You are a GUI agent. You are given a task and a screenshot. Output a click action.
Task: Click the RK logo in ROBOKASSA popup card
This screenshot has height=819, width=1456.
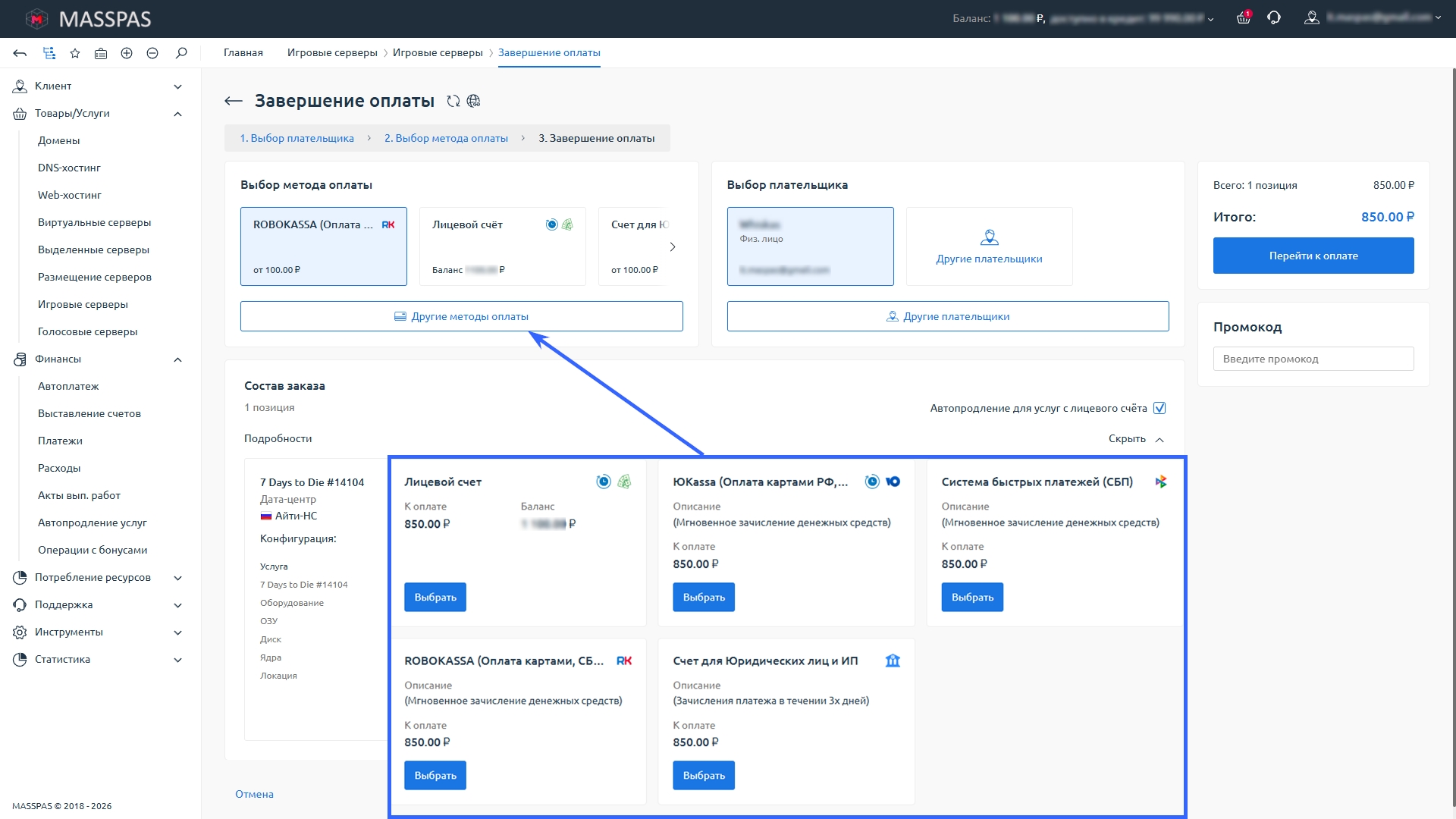tap(624, 661)
